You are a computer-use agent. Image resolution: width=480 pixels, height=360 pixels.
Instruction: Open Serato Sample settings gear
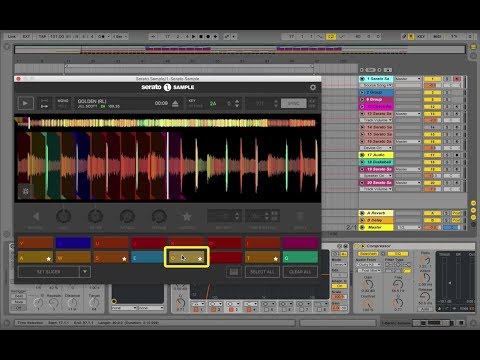[x=313, y=87]
